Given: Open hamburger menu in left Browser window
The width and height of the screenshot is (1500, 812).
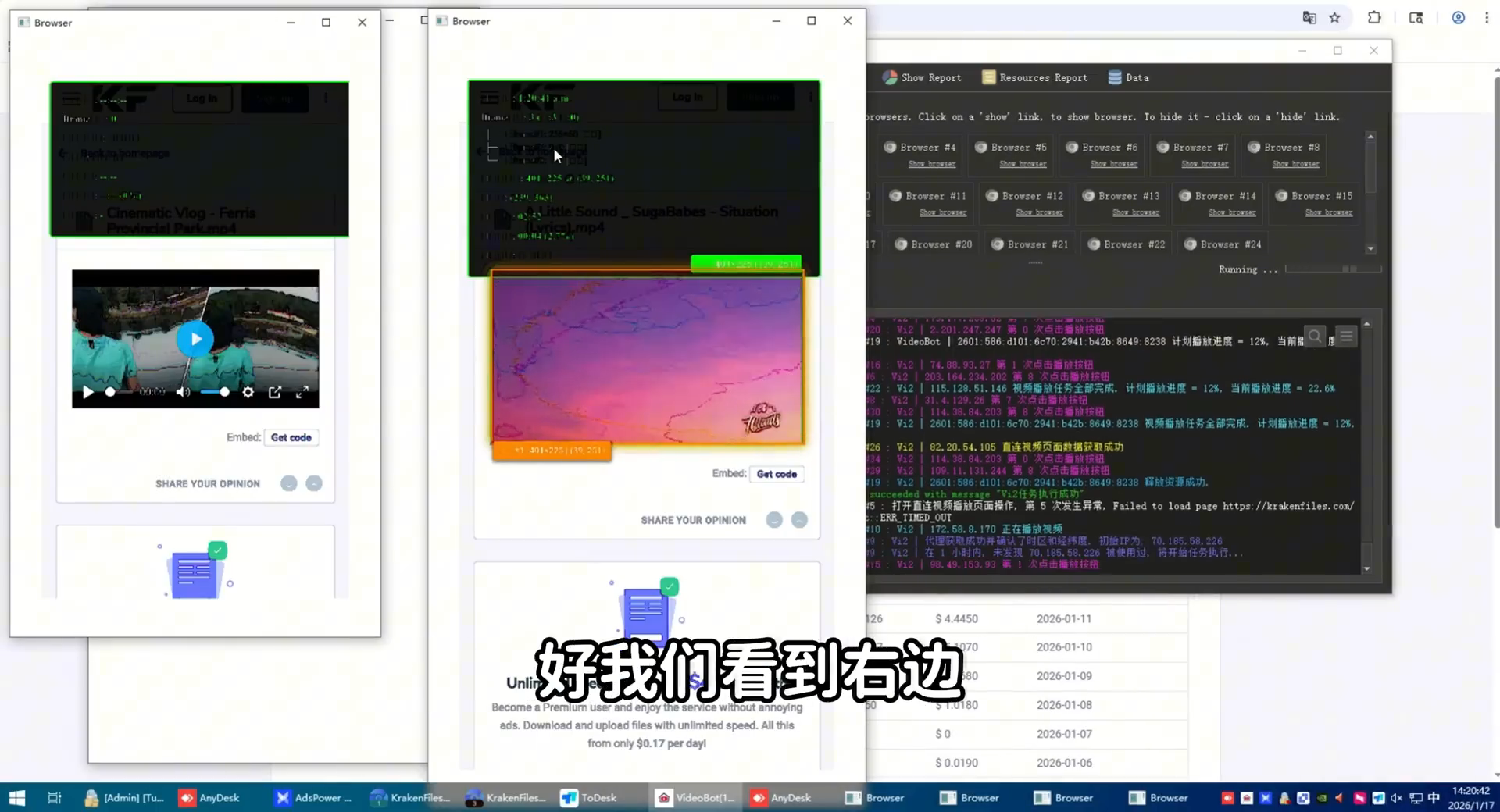Looking at the screenshot, I should coord(71,98).
